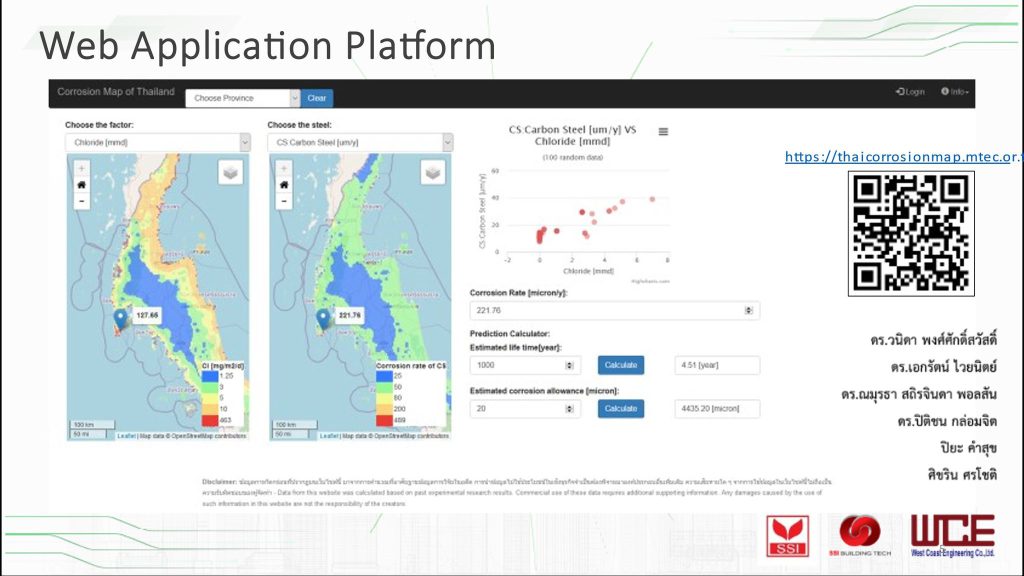Zoom out on the chloride map
Screen dimensions: 1024x576
(x=81, y=200)
